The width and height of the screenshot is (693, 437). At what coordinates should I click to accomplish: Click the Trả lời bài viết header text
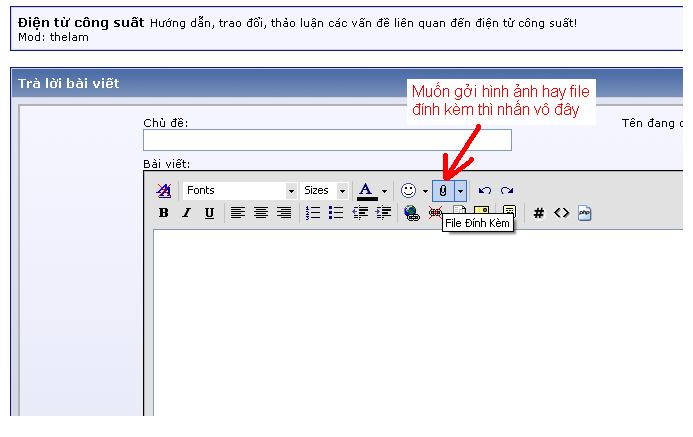pyautogui.click(x=69, y=83)
